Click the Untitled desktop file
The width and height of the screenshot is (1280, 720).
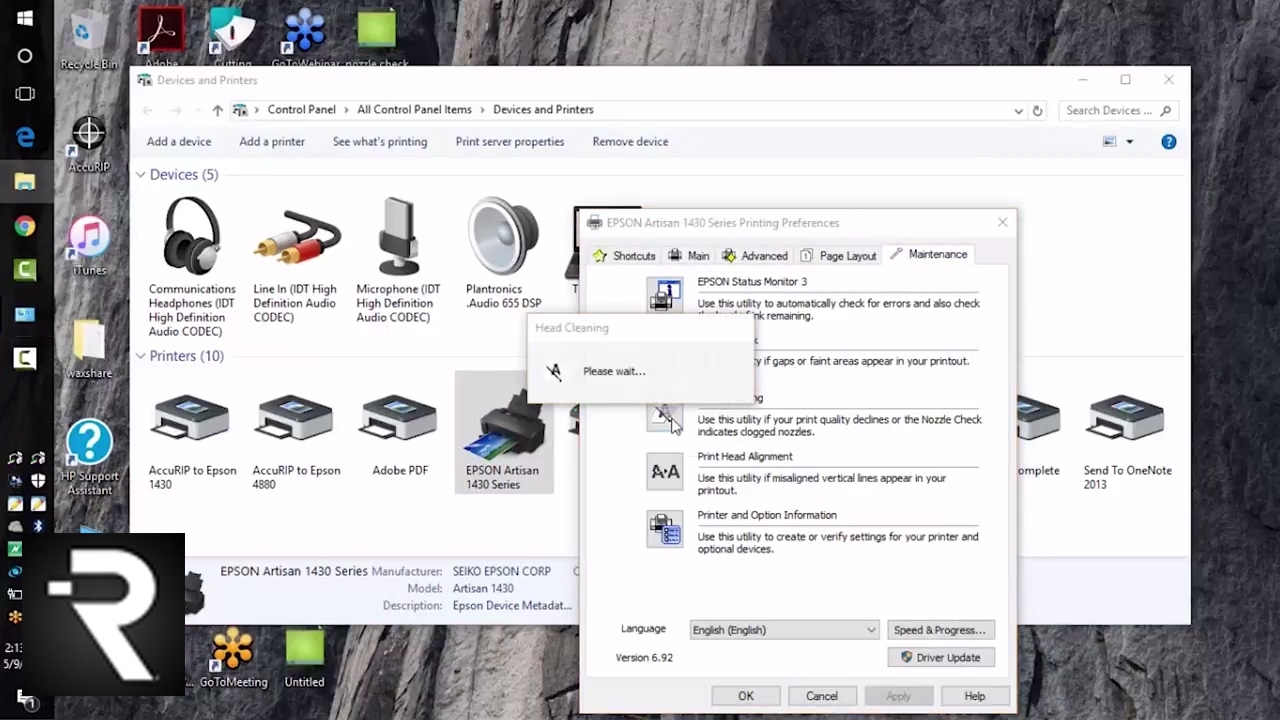click(x=304, y=658)
